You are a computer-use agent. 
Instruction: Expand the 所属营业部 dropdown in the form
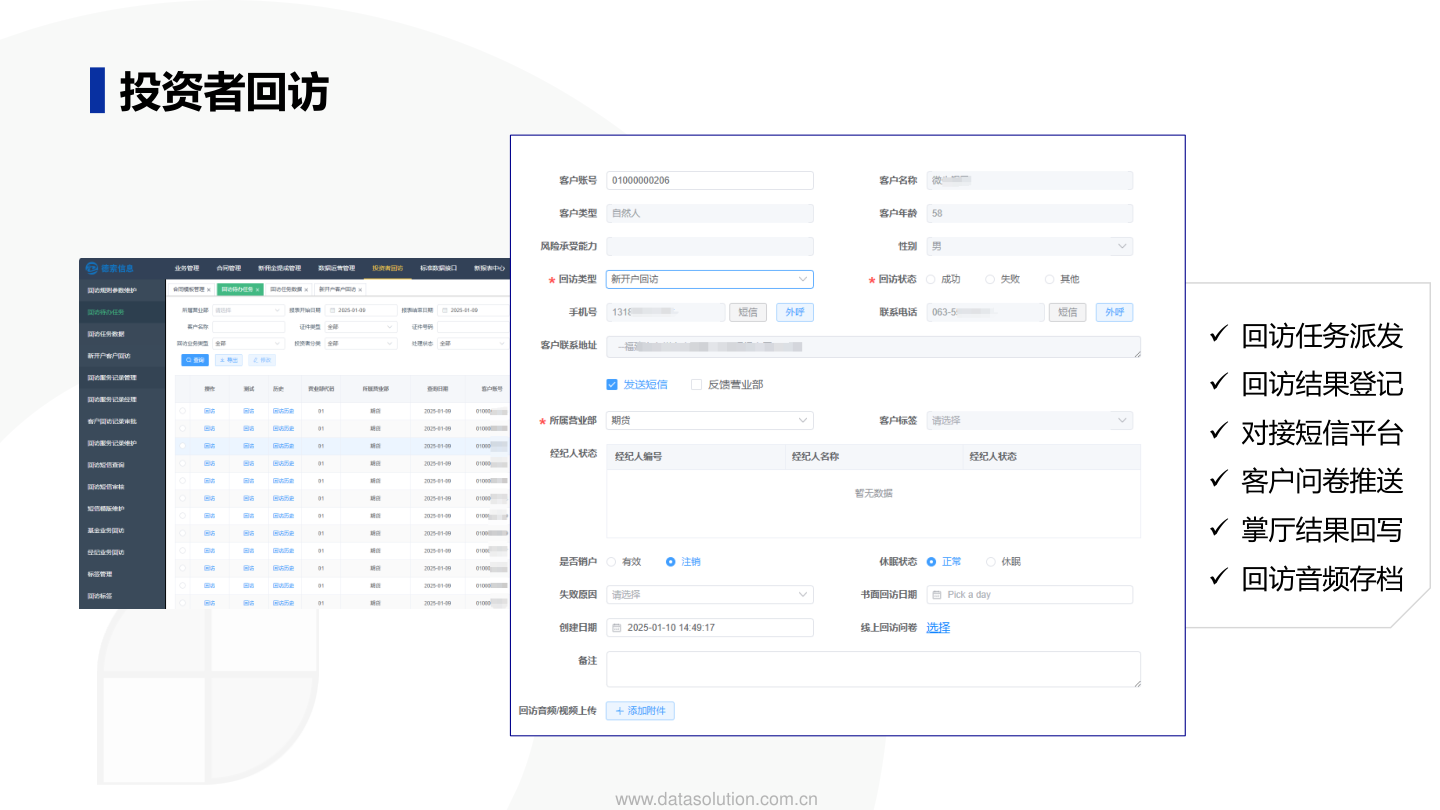pyautogui.click(x=710, y=421)
